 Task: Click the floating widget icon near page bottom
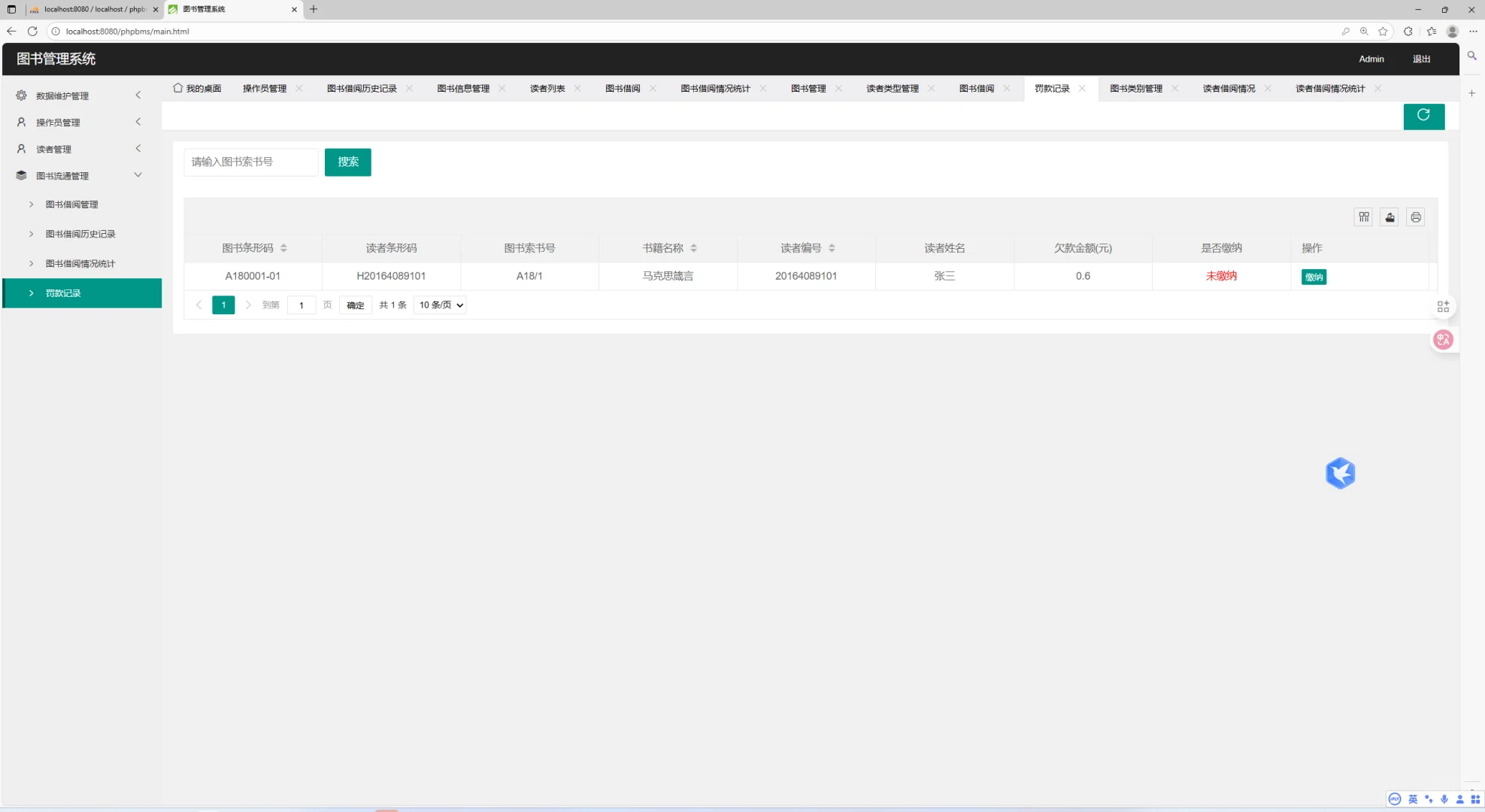coord(1341,473)
